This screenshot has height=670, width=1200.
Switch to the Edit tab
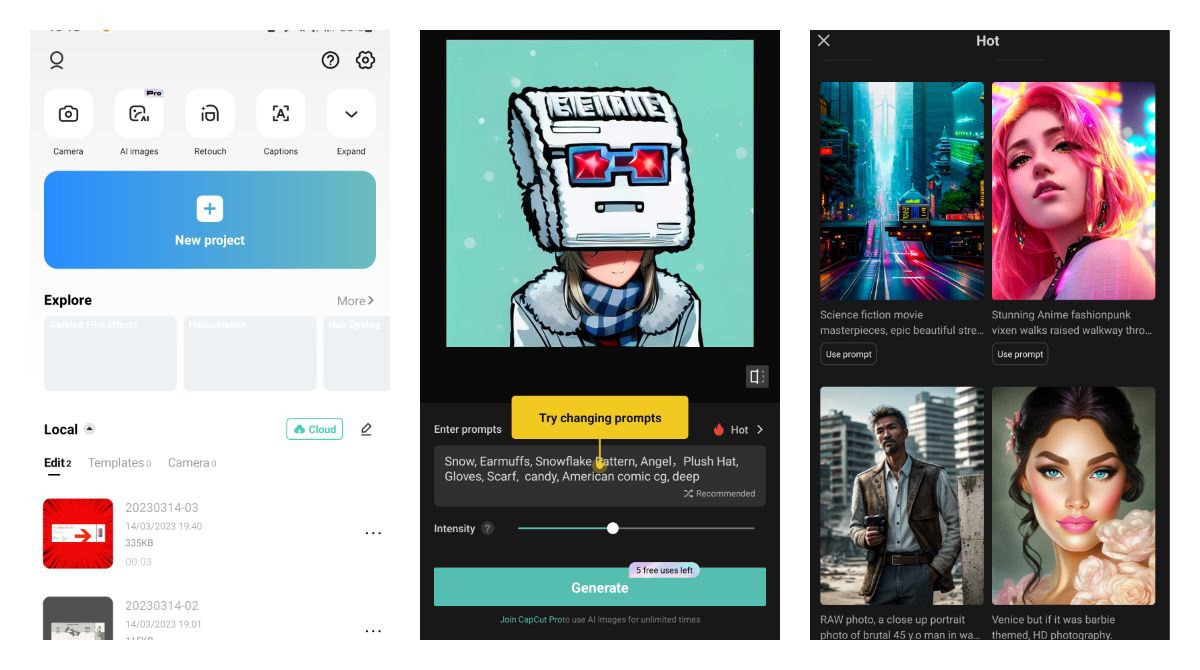(x=57, y=463)
